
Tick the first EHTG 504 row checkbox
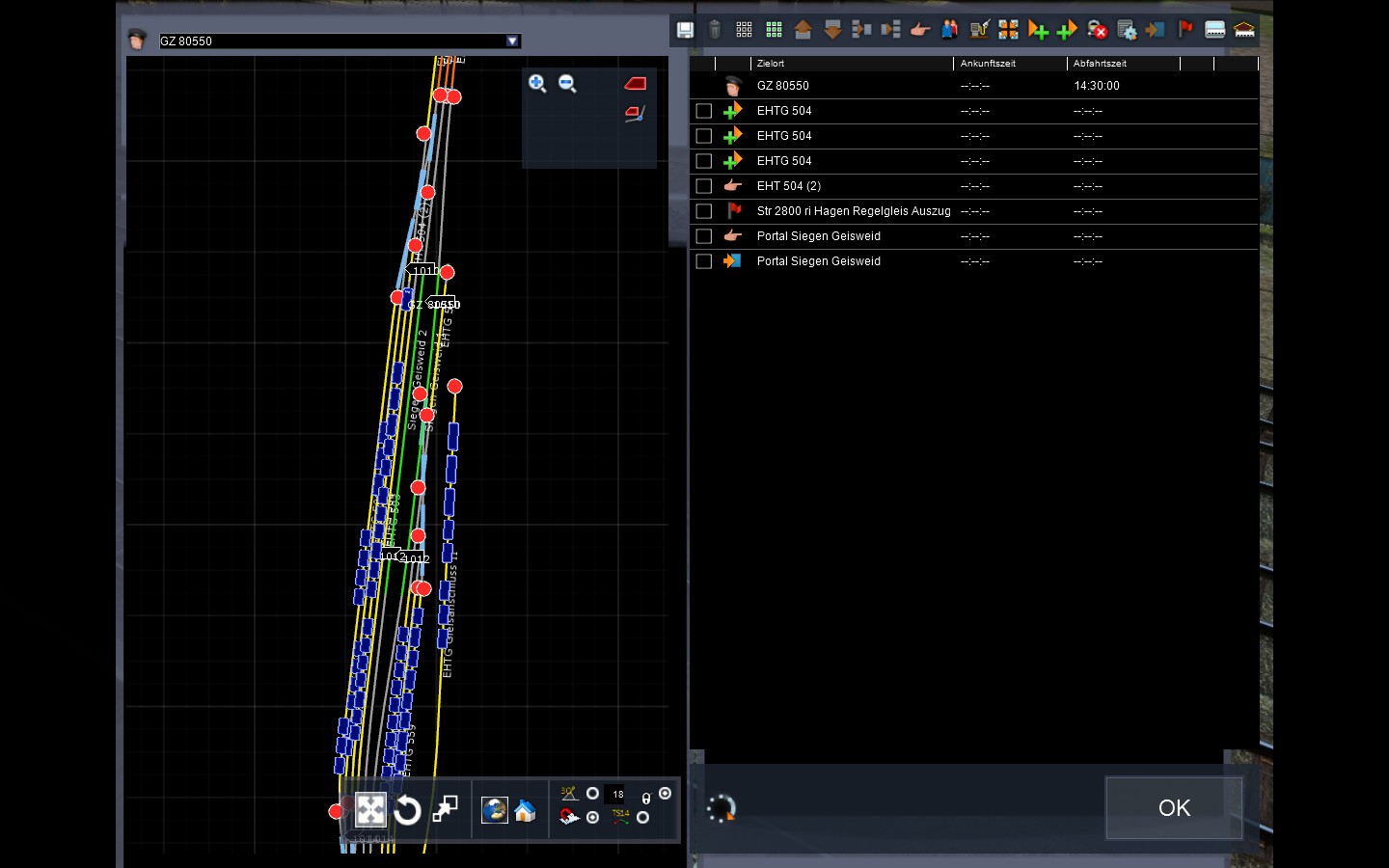coord(704,111)
